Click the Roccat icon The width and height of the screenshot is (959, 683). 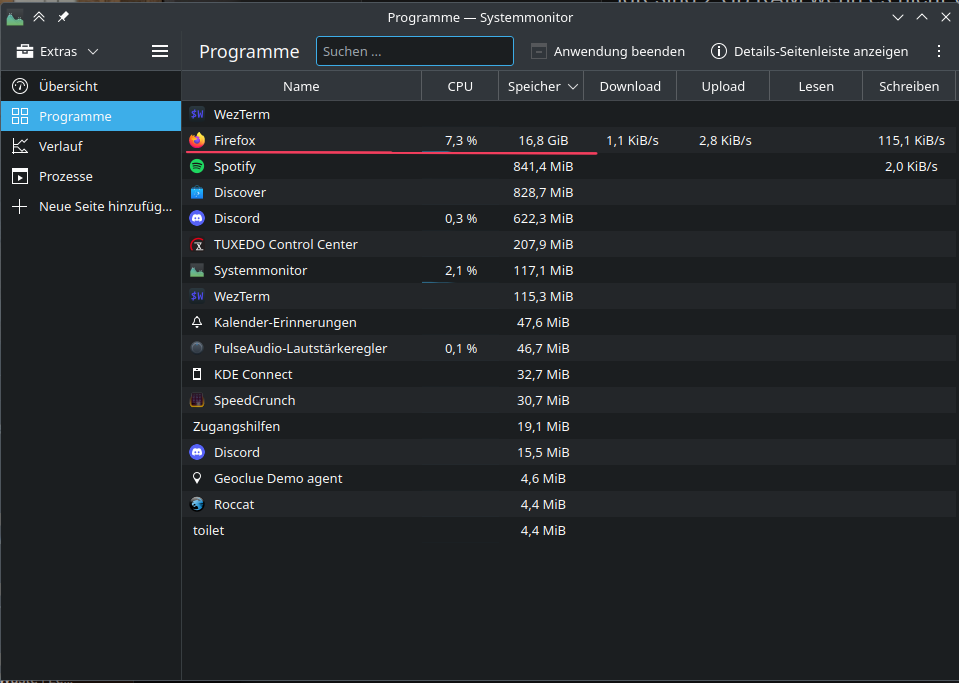click(197, 504)
